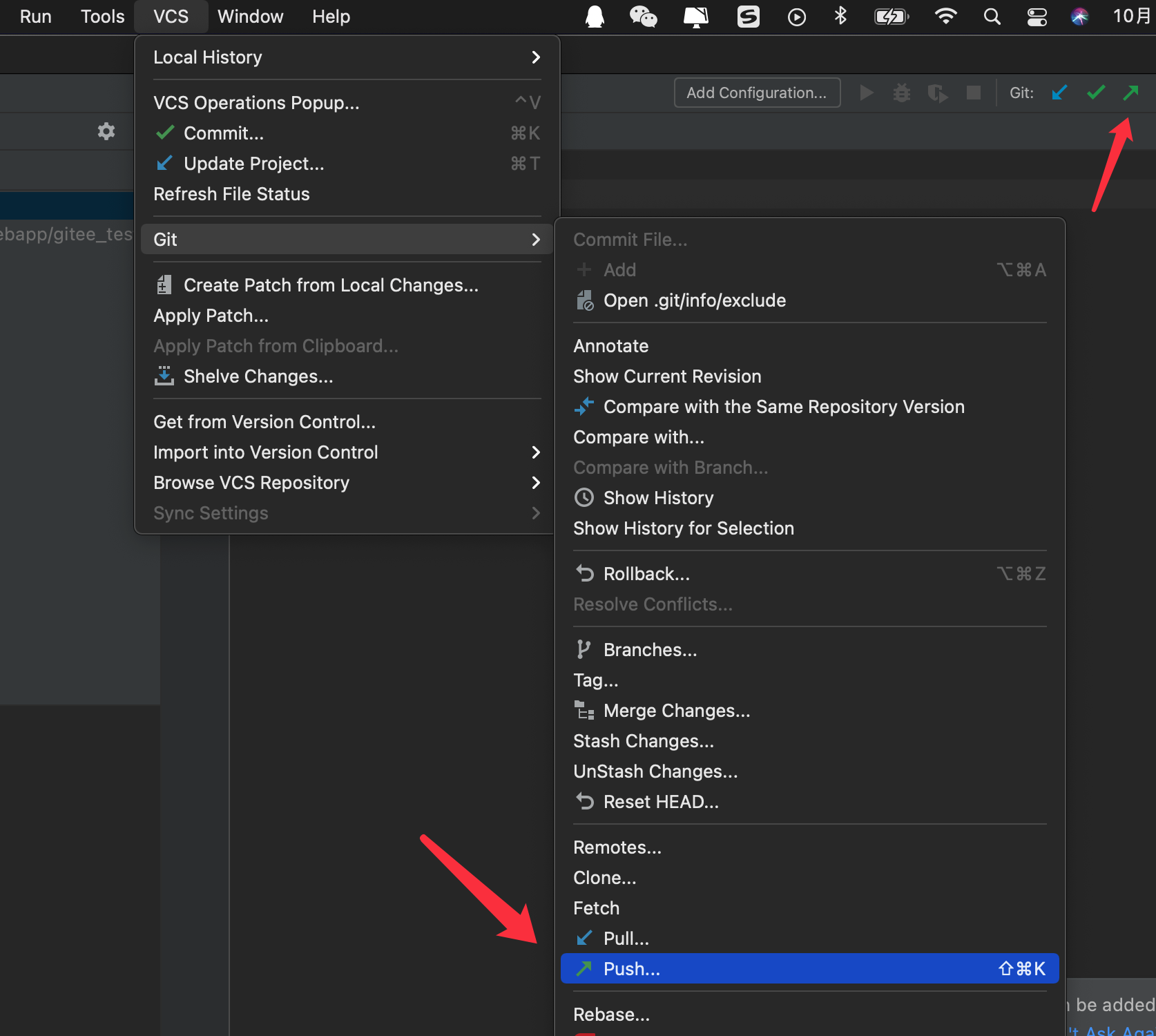Click the Git update project blue arrow icon in toolbar
The image size is (1156, 1036).
[1059, 93]
